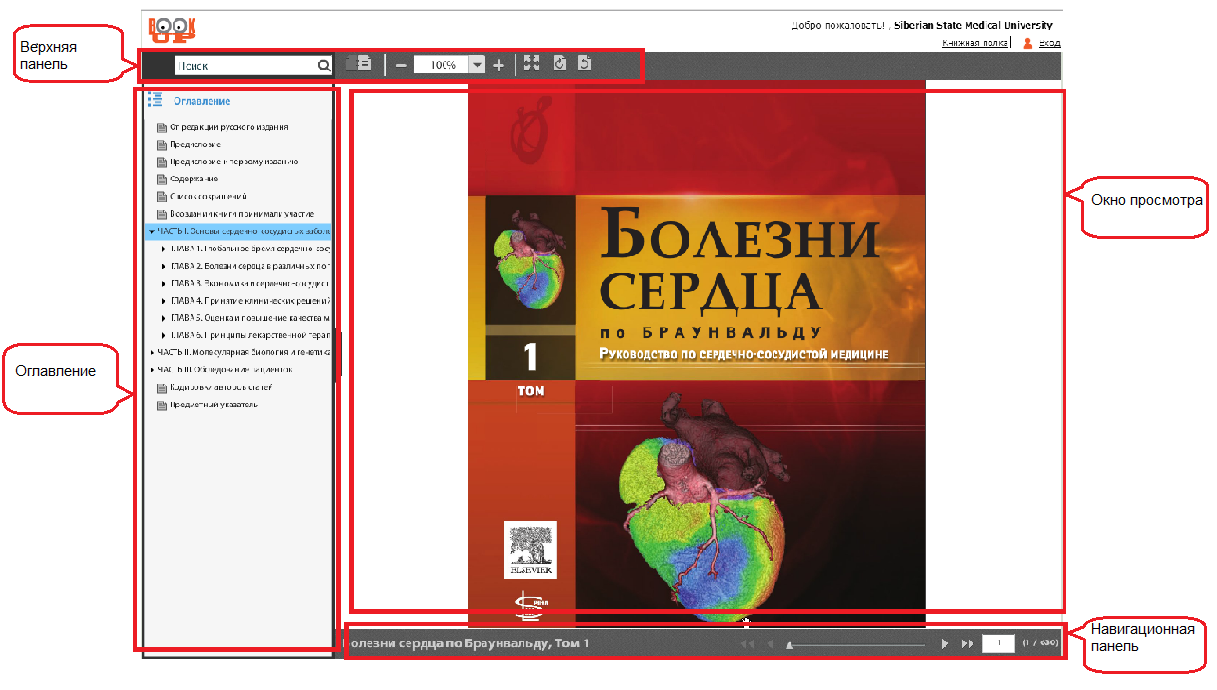
Task: Open ГЛАВА 5 Оценка и повышение качества chapter
Action: point(250,318)
